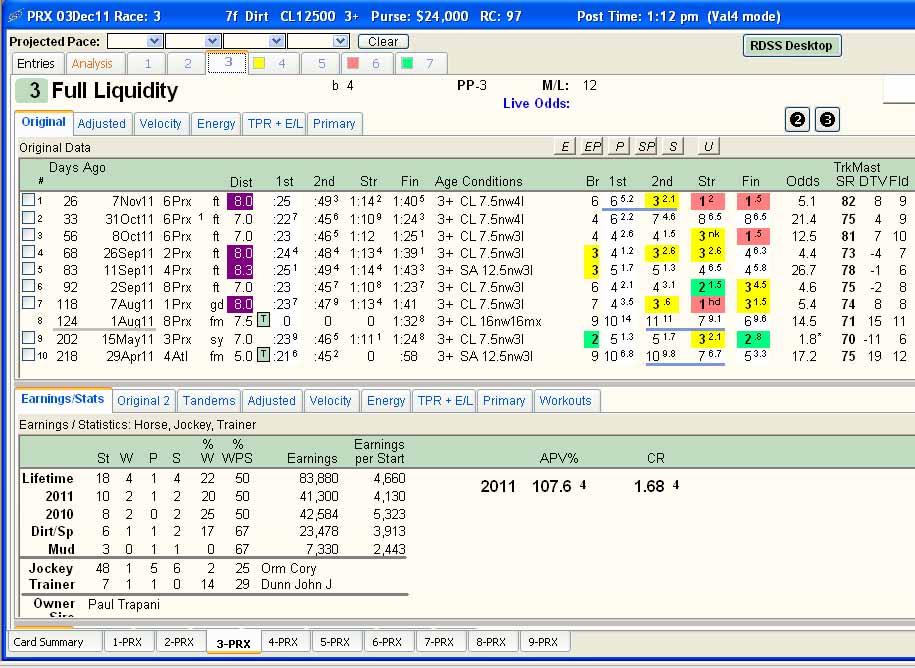915x668 pixels.
Task: Click the T marker in the 29Apr11 row
Action: tap(263, 355)
